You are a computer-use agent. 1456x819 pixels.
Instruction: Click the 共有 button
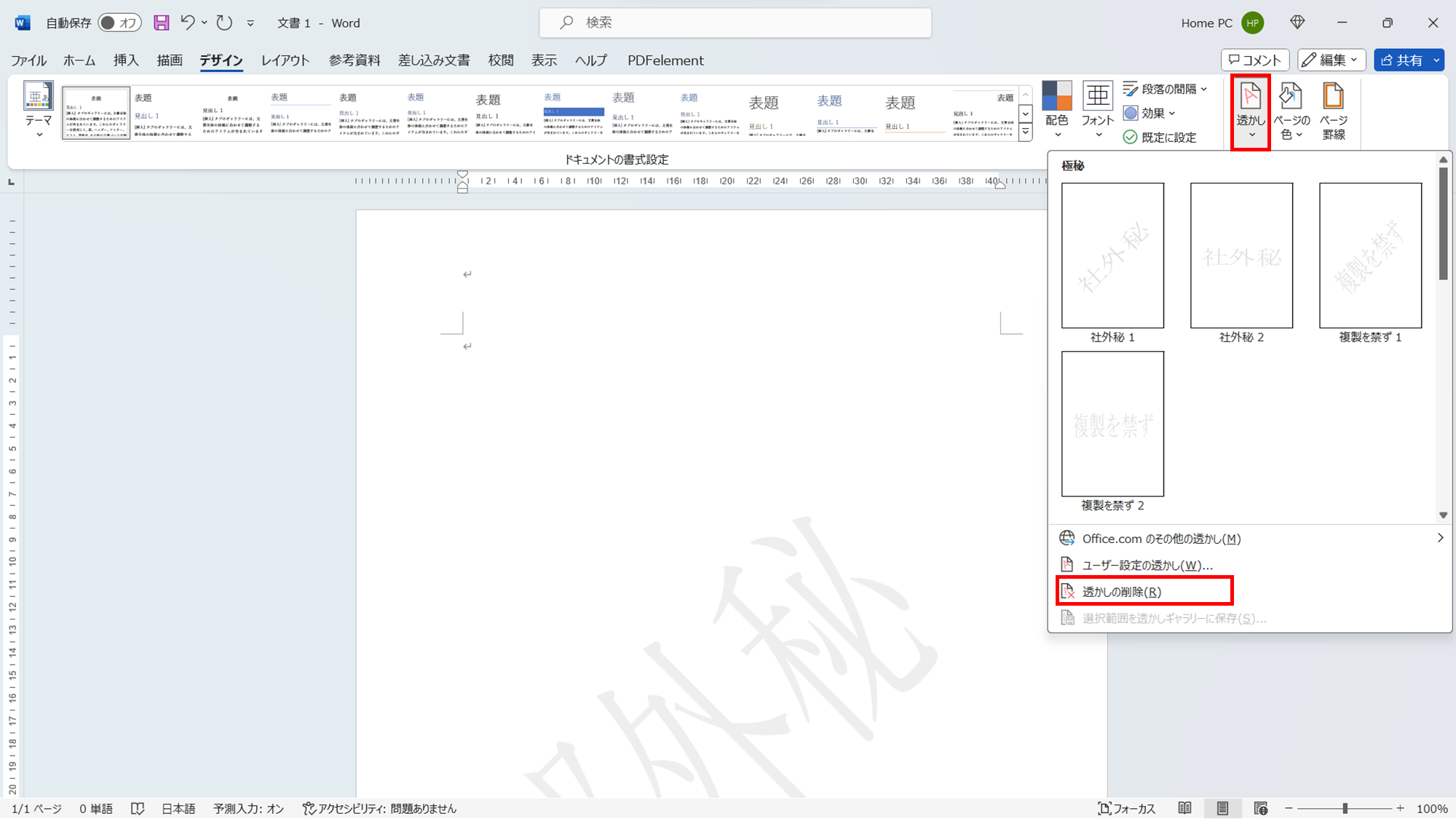(x=1401, y=60)
